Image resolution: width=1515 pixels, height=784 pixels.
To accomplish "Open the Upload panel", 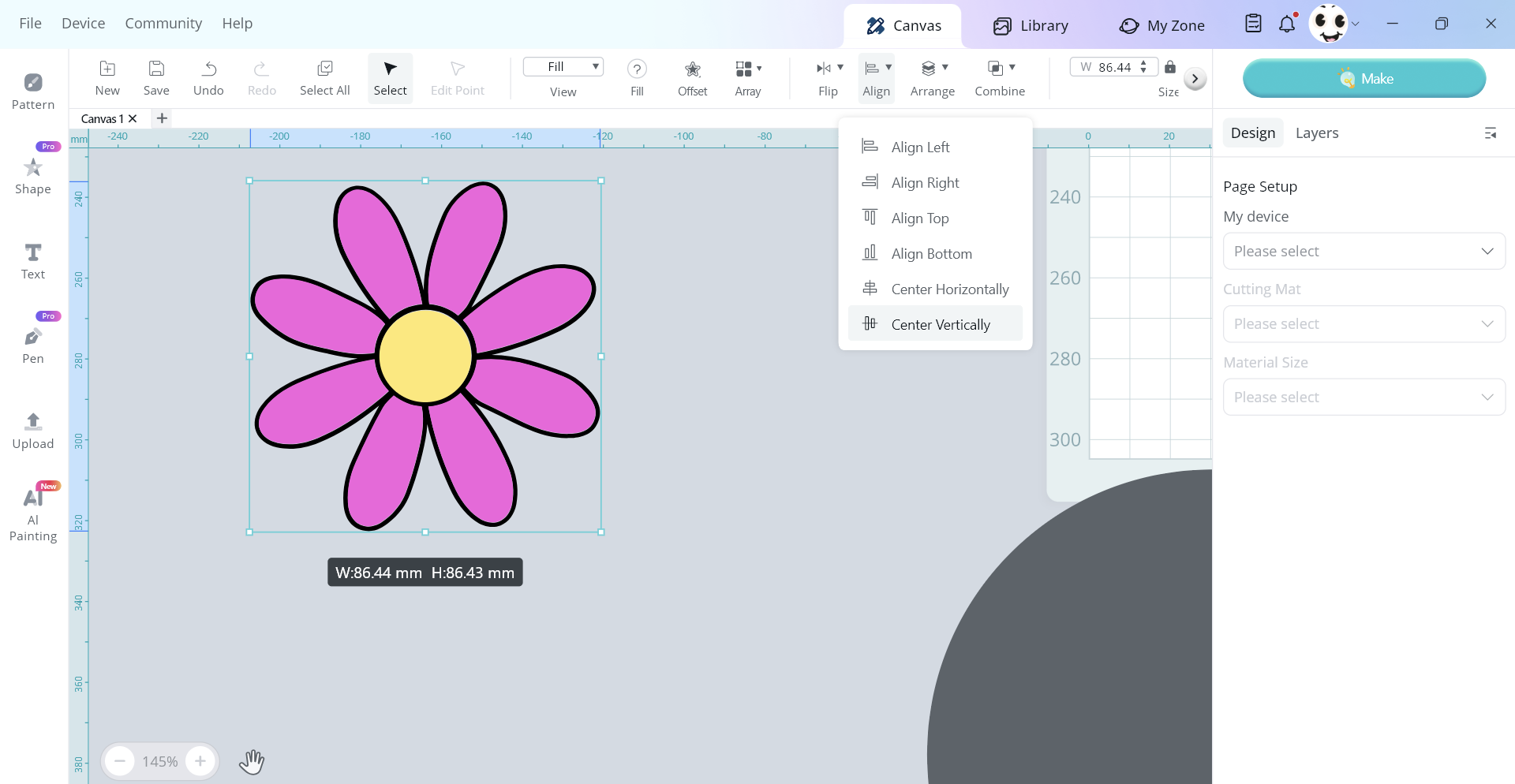I will point(33,431).
